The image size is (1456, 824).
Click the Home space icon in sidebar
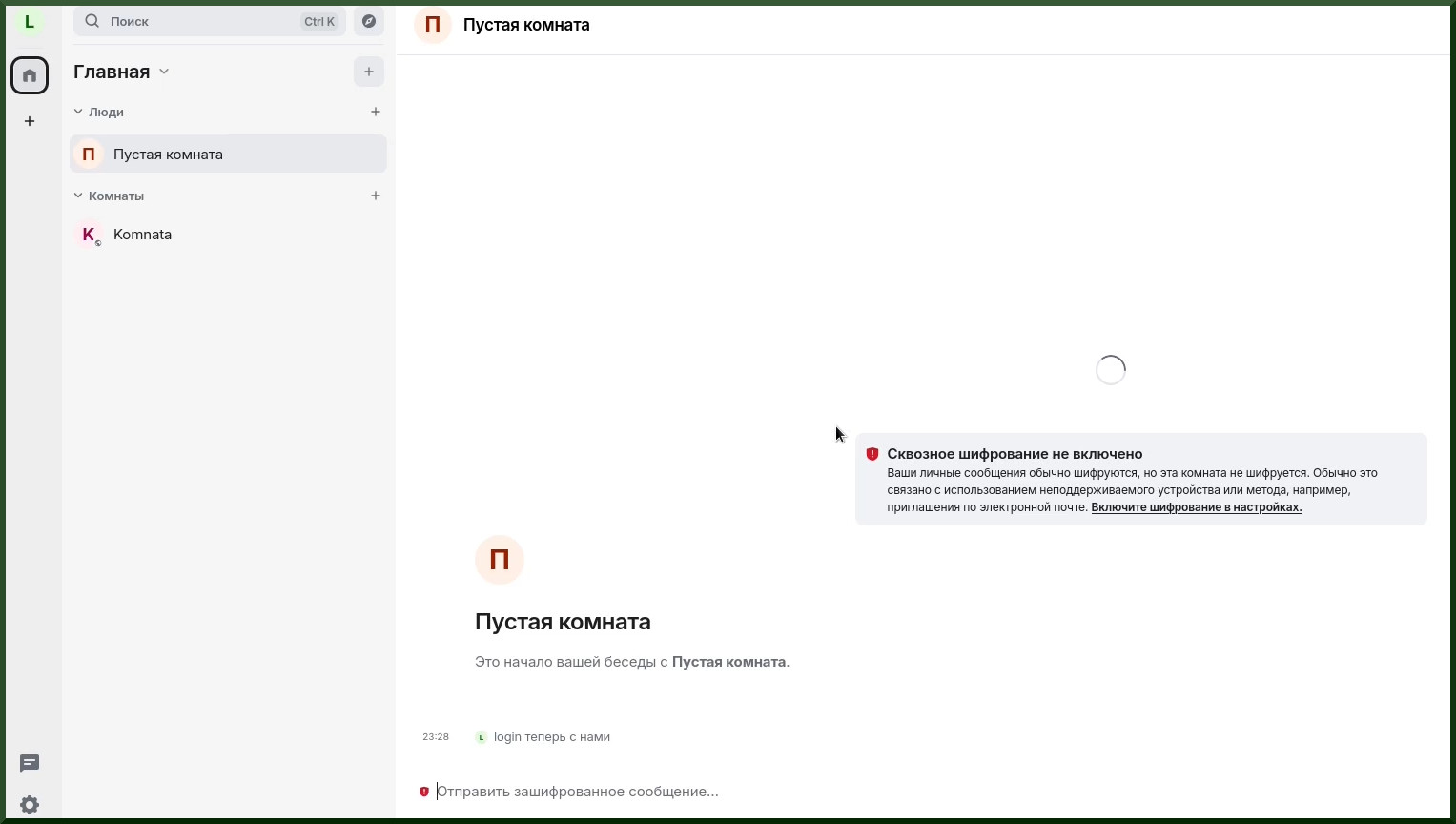(x=30, y=75)
